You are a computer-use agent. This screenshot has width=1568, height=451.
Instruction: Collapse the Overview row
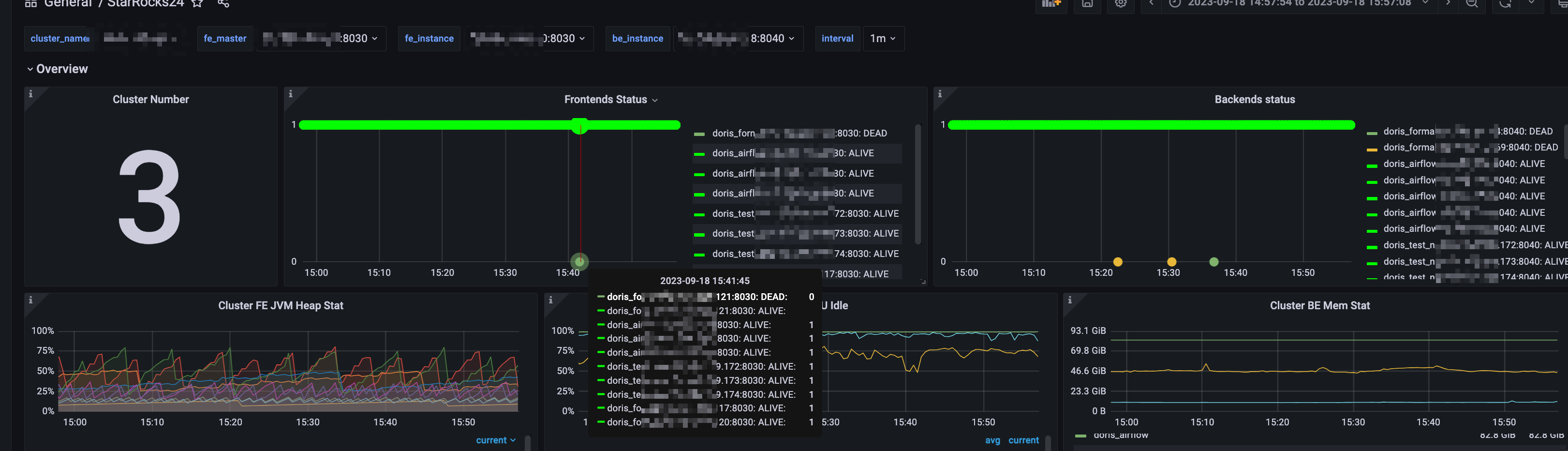(58, 69)
